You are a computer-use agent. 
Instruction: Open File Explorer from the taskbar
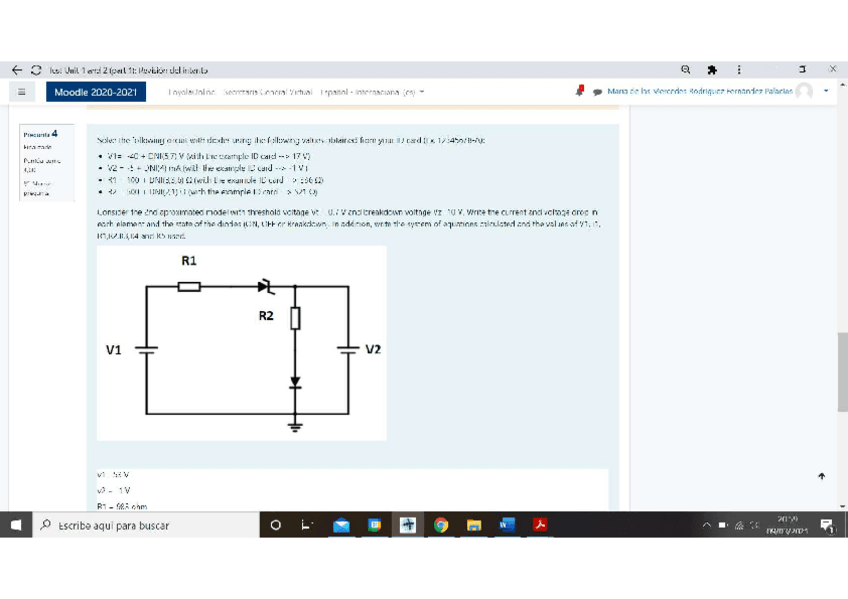point(474,525)
